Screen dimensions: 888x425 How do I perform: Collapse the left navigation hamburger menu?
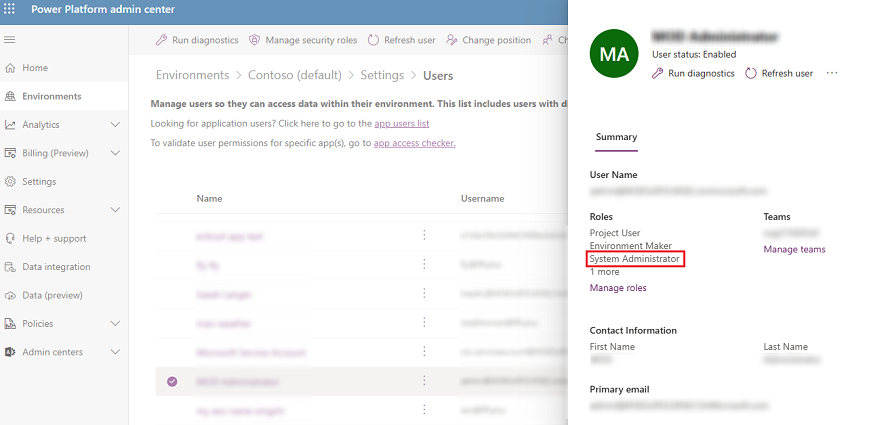[11, 39]
